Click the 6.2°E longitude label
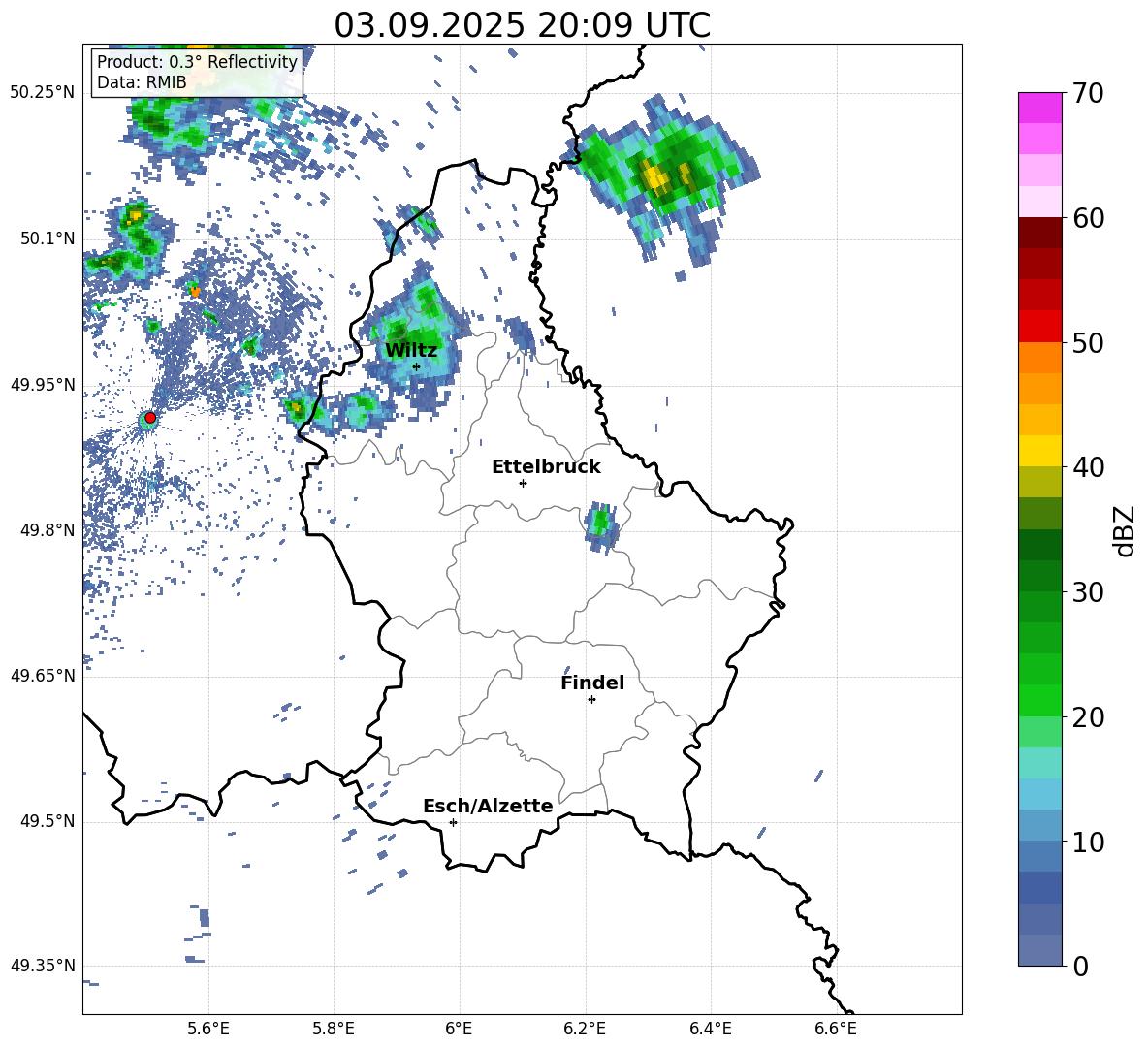 coord(585,1030)
